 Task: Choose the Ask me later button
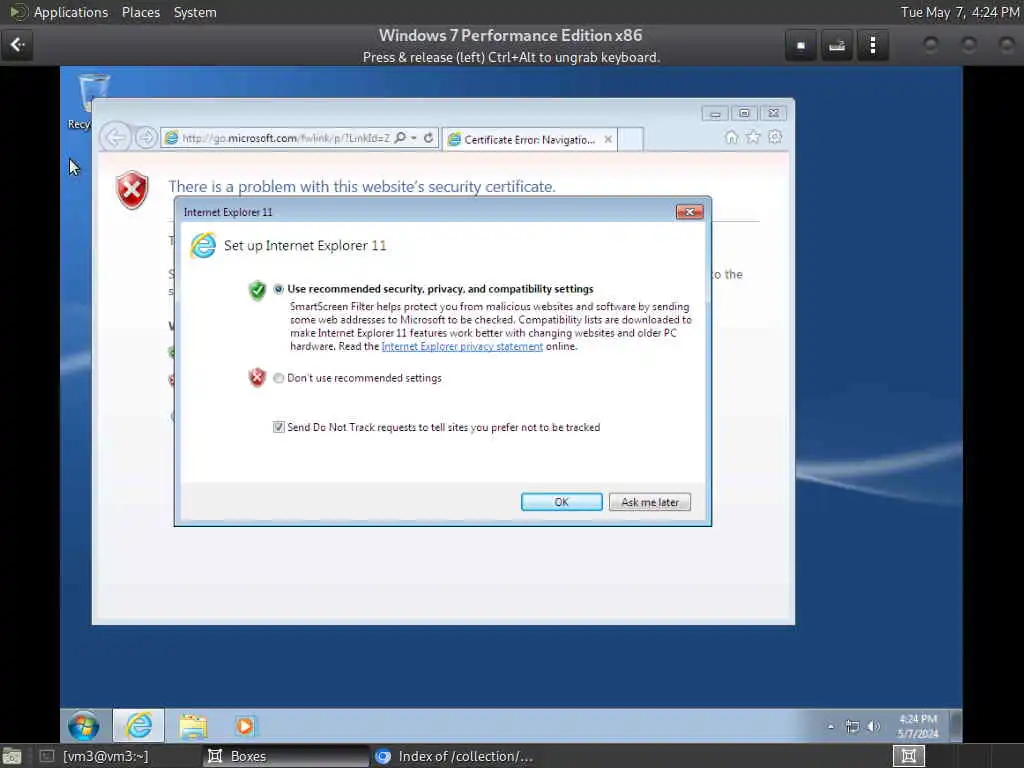[650, 502]
